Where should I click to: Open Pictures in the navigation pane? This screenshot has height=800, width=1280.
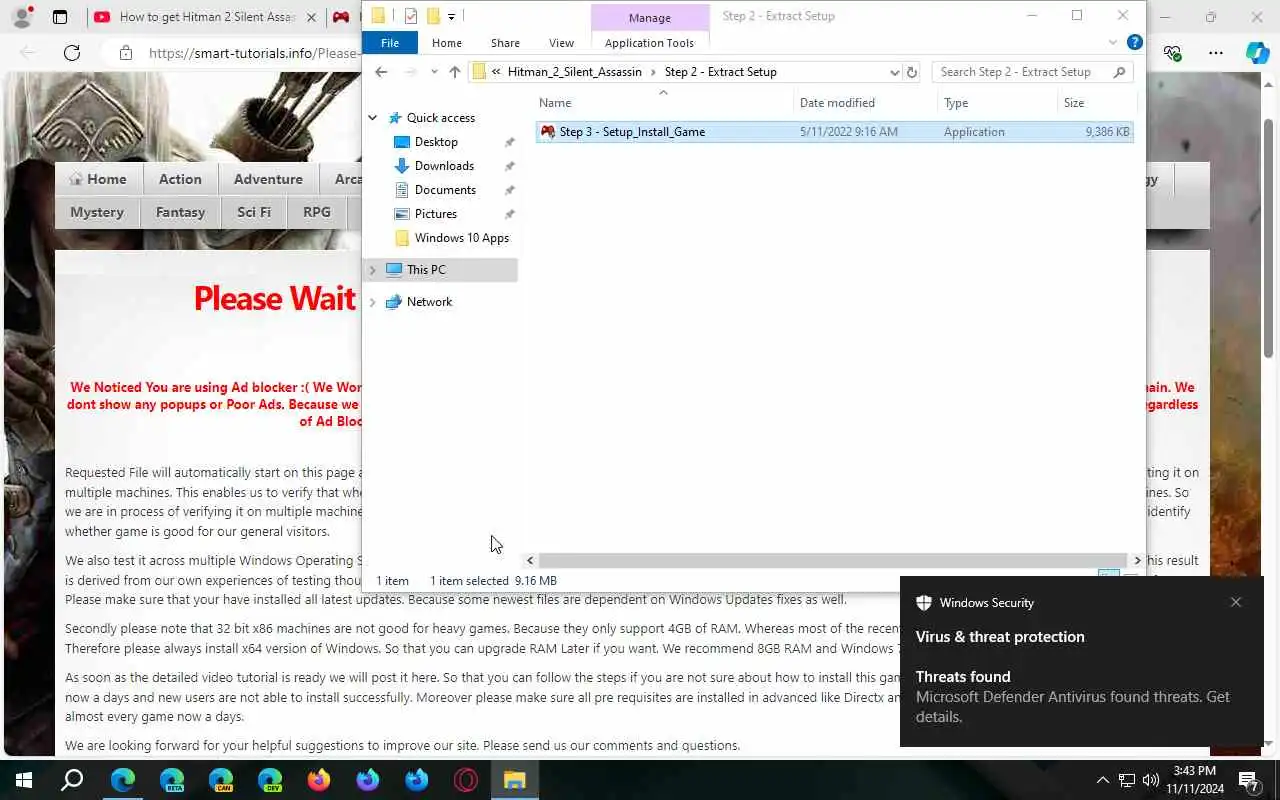click(x=435, y=214)
